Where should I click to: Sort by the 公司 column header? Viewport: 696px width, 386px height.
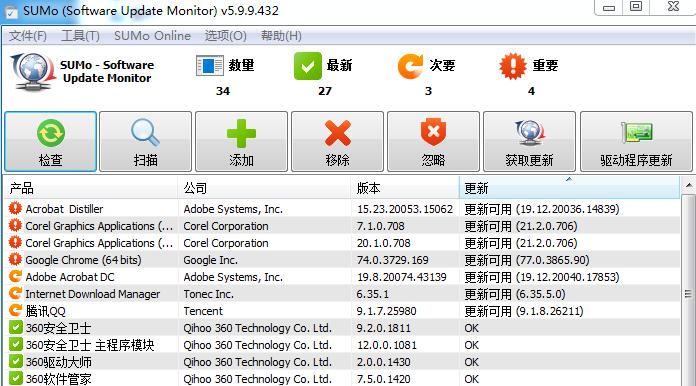(264, 188)
